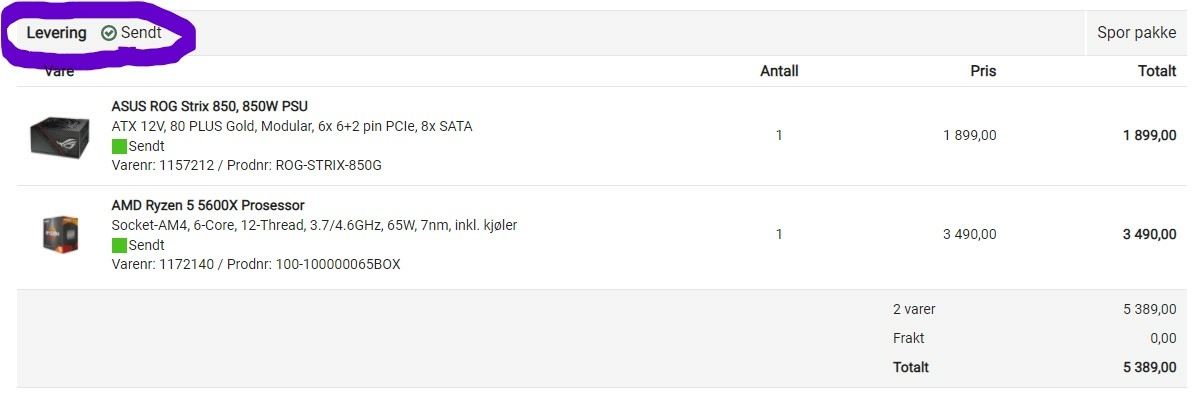Click the bold Totalt 5 389,00 amount
1196x394 pixels.
[x=1149, y=367]
